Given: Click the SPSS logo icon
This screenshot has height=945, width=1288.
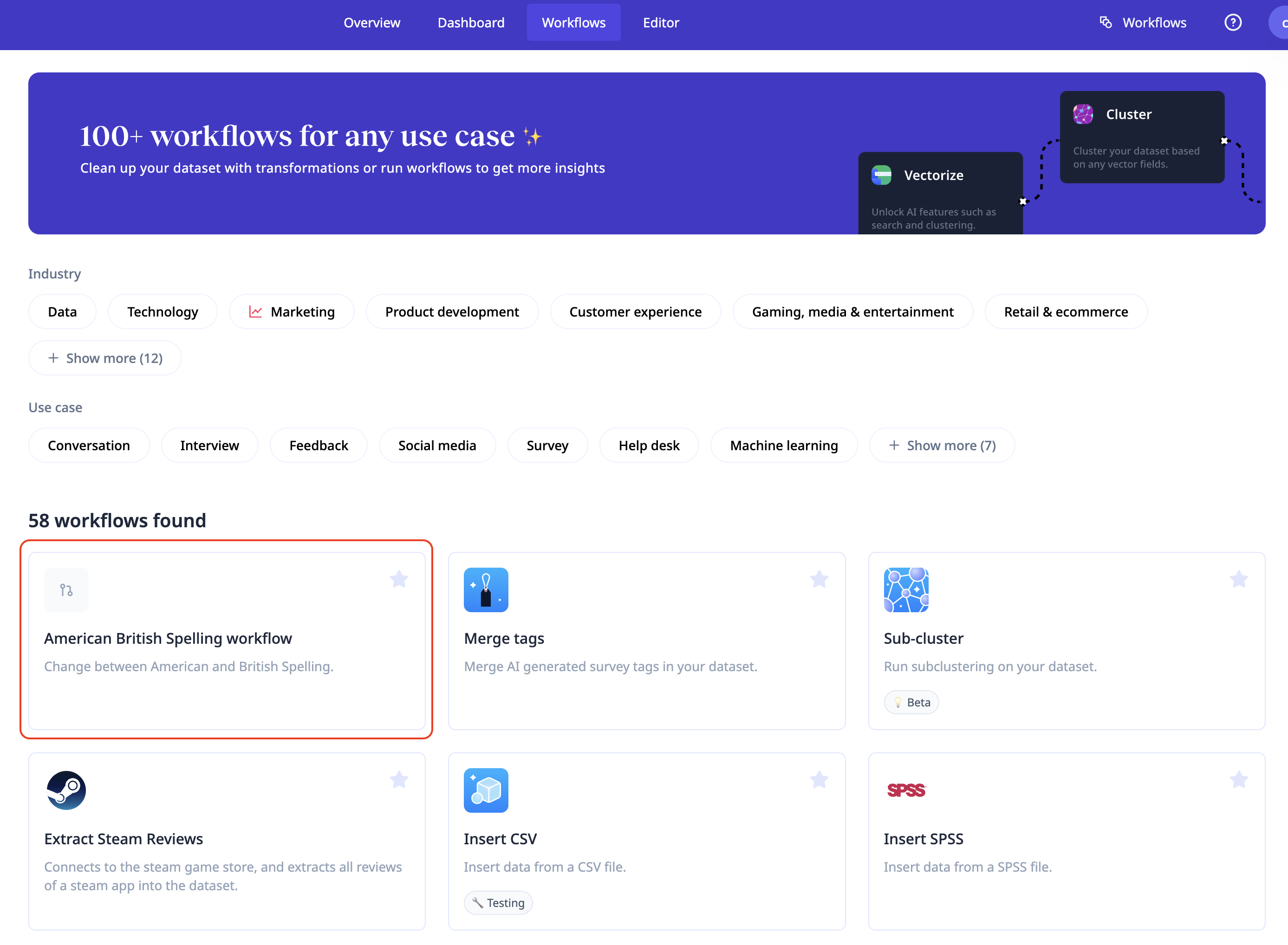Looking at the screenshot, I should (906, 790).
